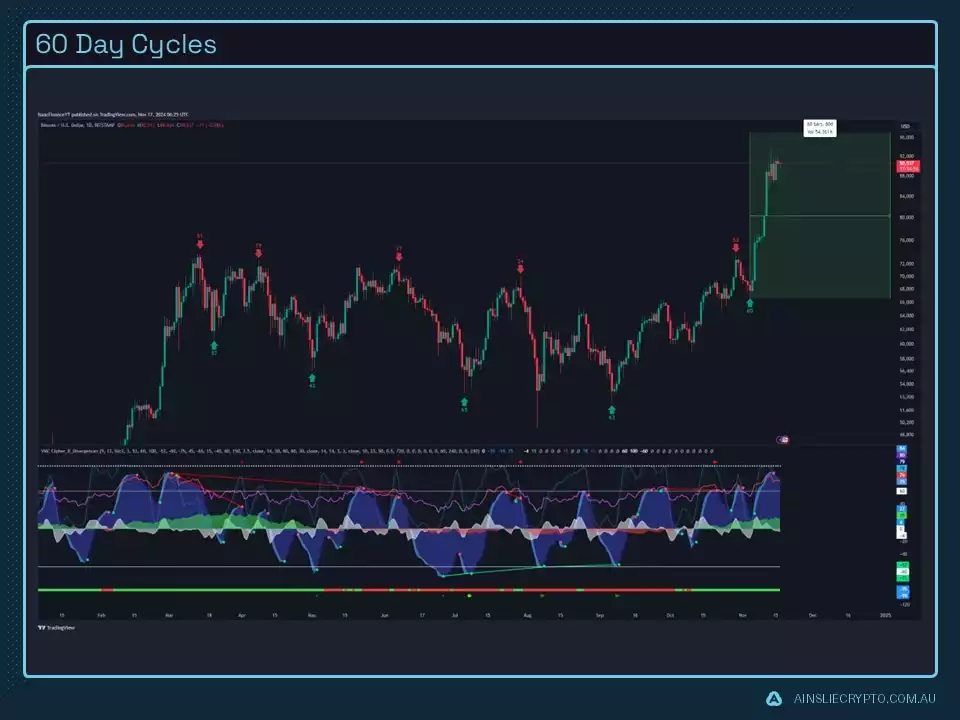960x720 pixels.
Task: Click the white 60 value badge on the oscillator scale
Action: 901,491
